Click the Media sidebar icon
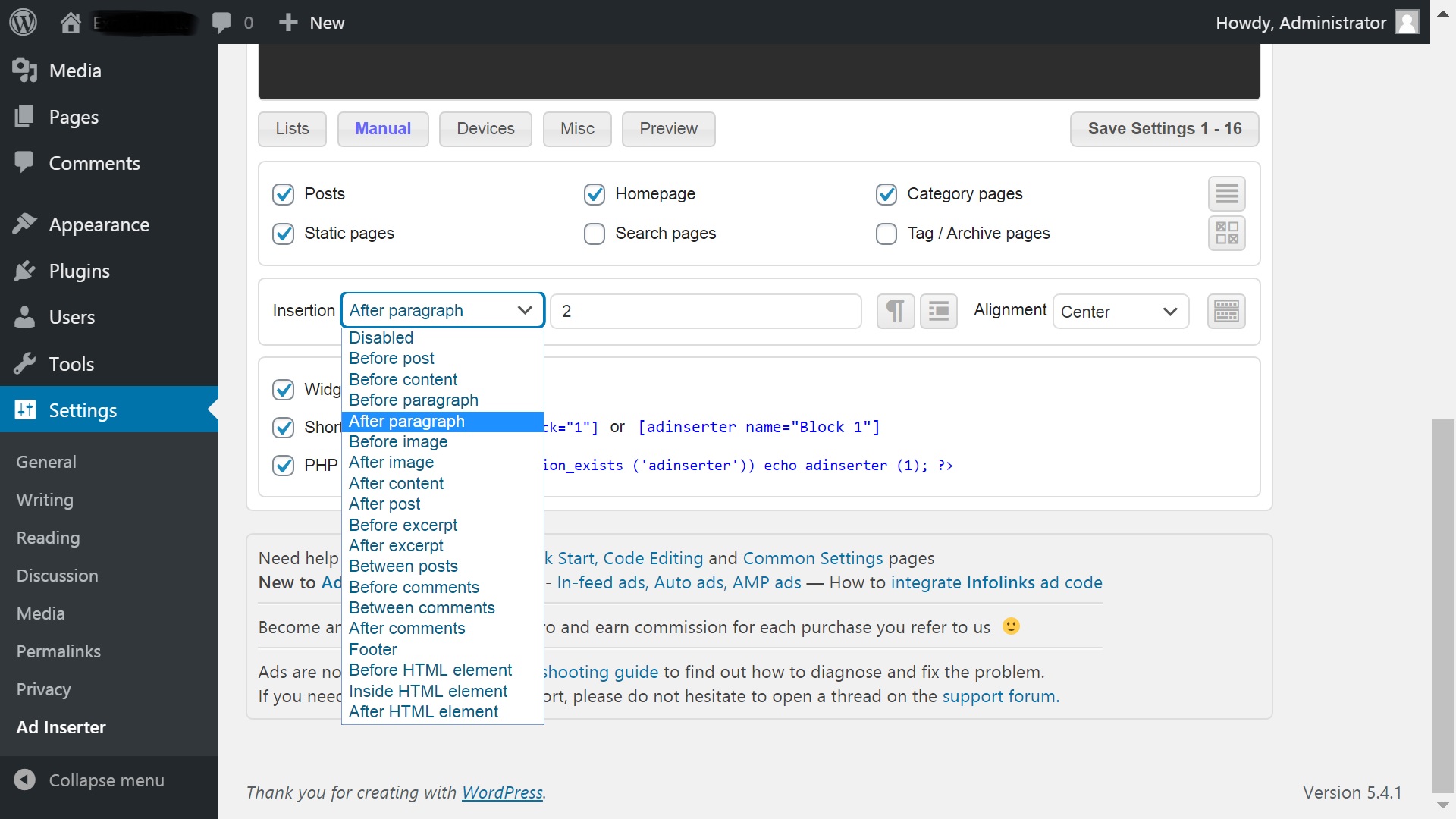Viewport: 1456px width, 819px height. point(24,71)
